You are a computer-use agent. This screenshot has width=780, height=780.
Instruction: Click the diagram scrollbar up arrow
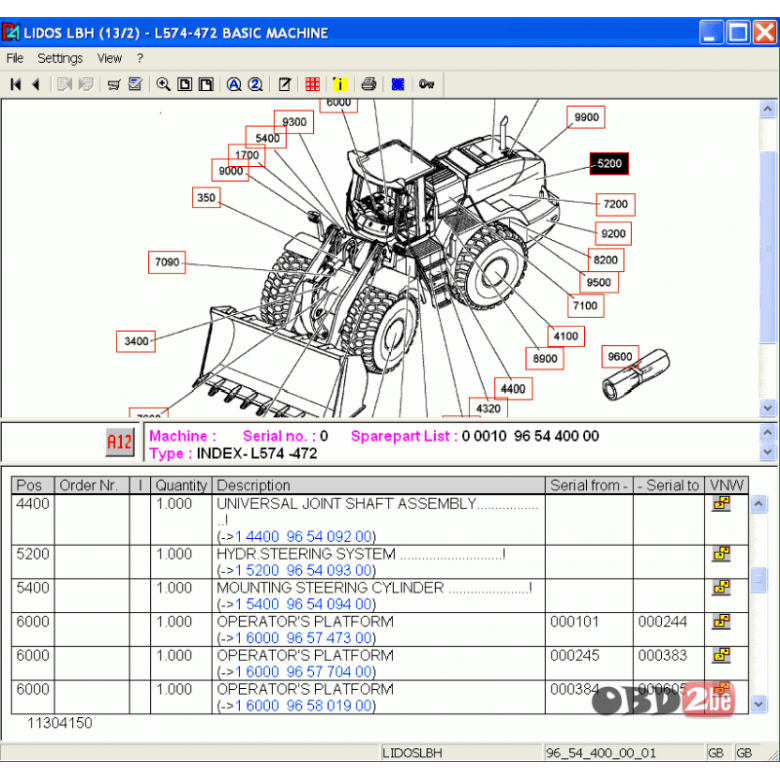click(x=768, y=109)
